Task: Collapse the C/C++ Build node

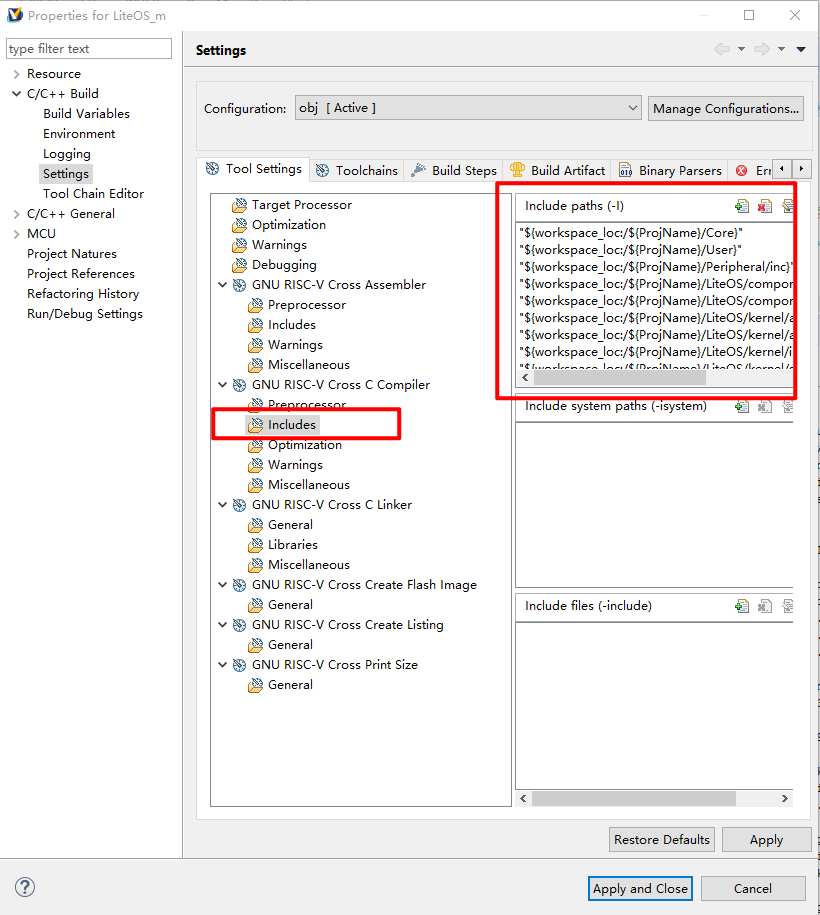Action: click(16, 94)
